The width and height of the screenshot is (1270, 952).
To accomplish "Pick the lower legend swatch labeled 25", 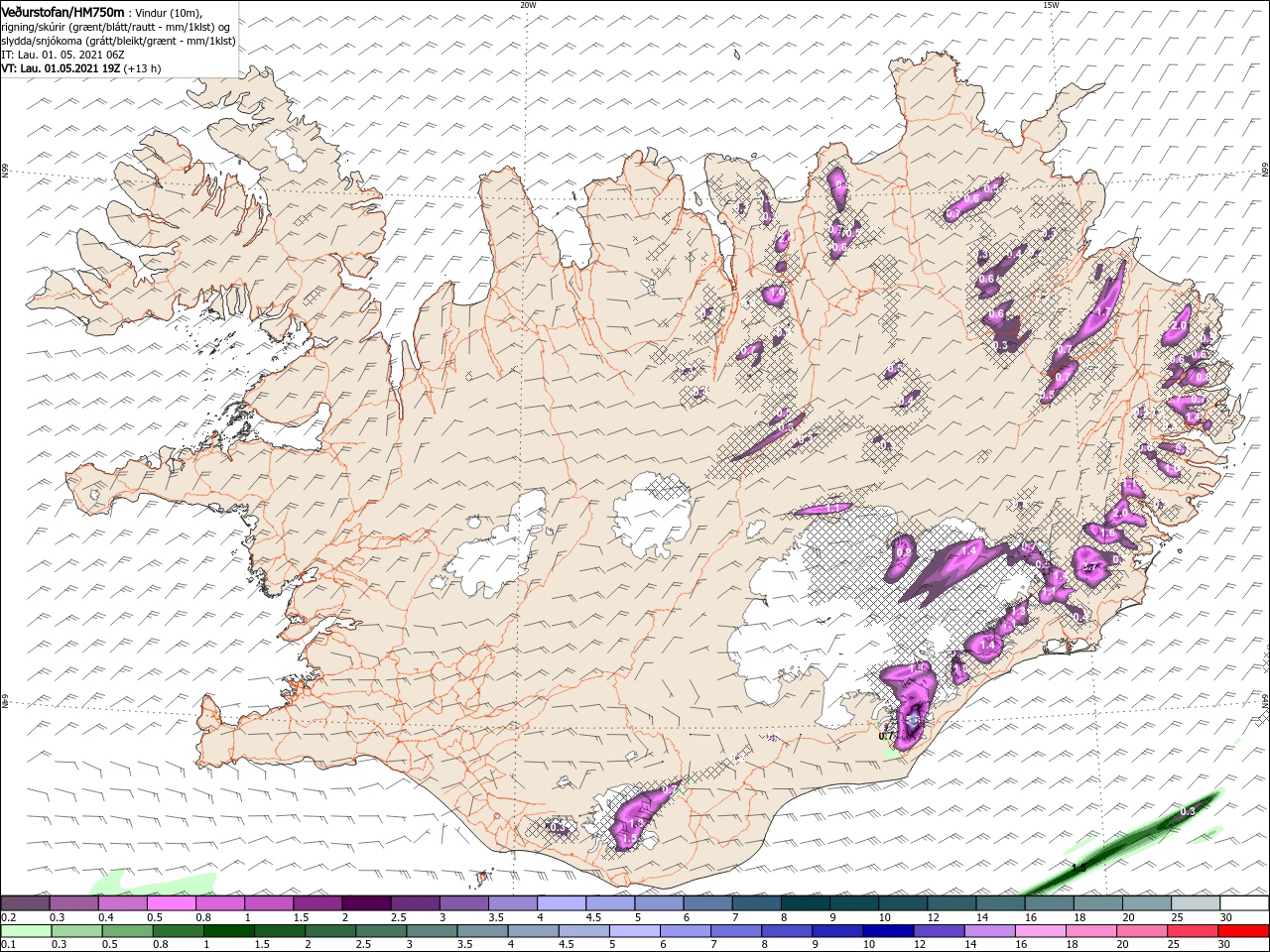I will click(x=1193, y=931).
